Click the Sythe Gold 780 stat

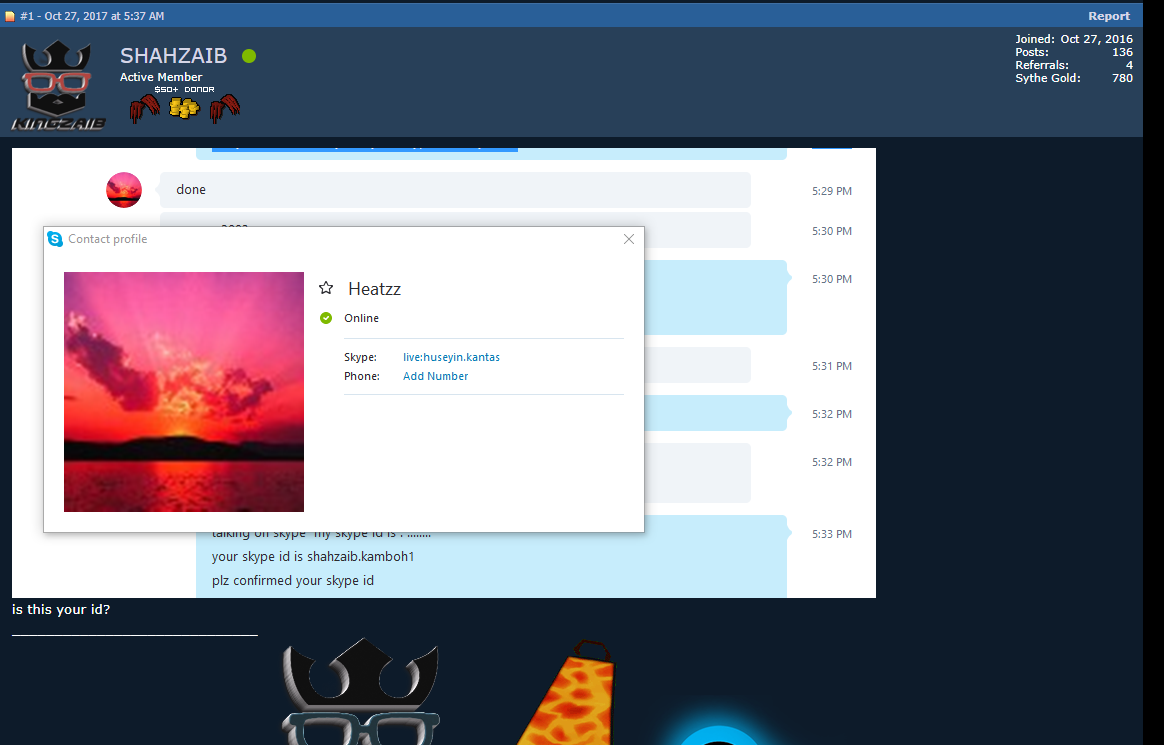[1073, 78]
